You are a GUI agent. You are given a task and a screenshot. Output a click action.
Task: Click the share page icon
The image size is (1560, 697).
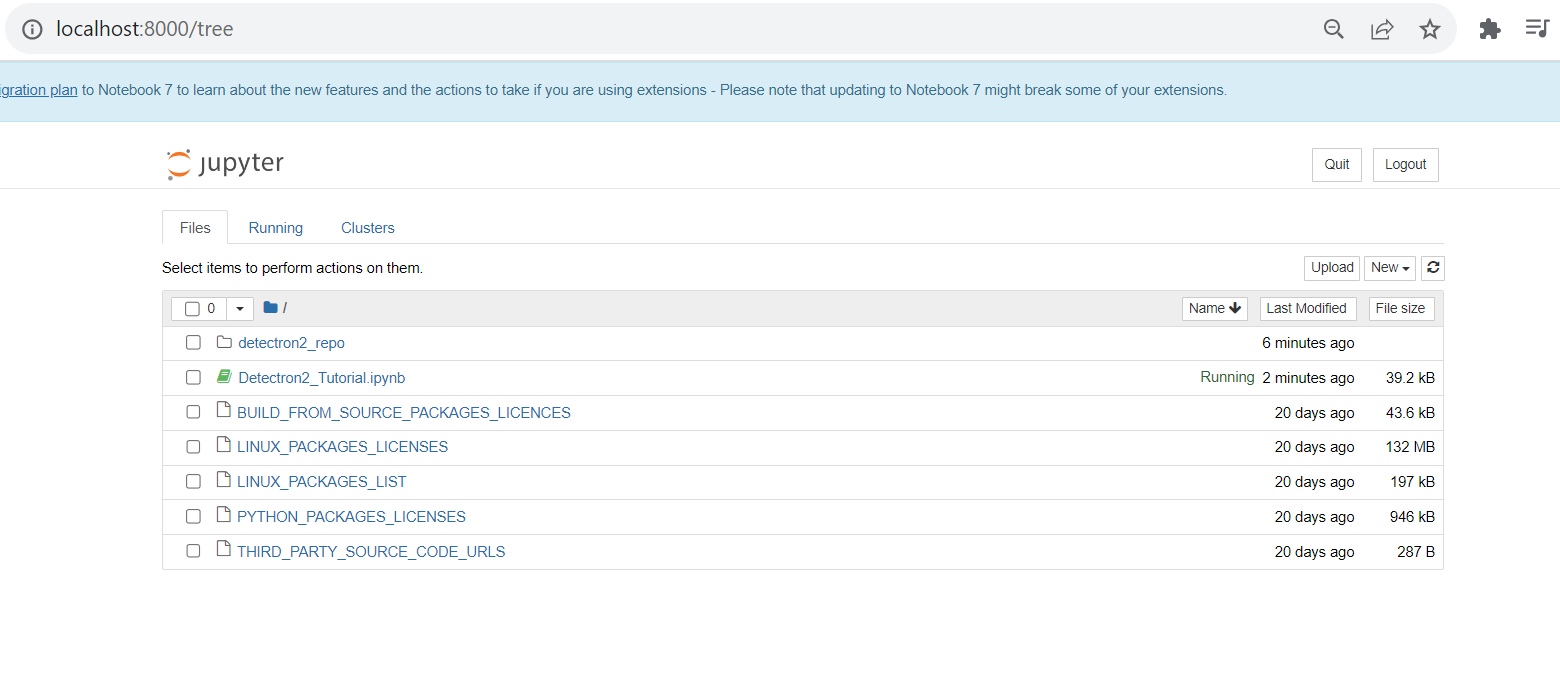pos(1382,29)
